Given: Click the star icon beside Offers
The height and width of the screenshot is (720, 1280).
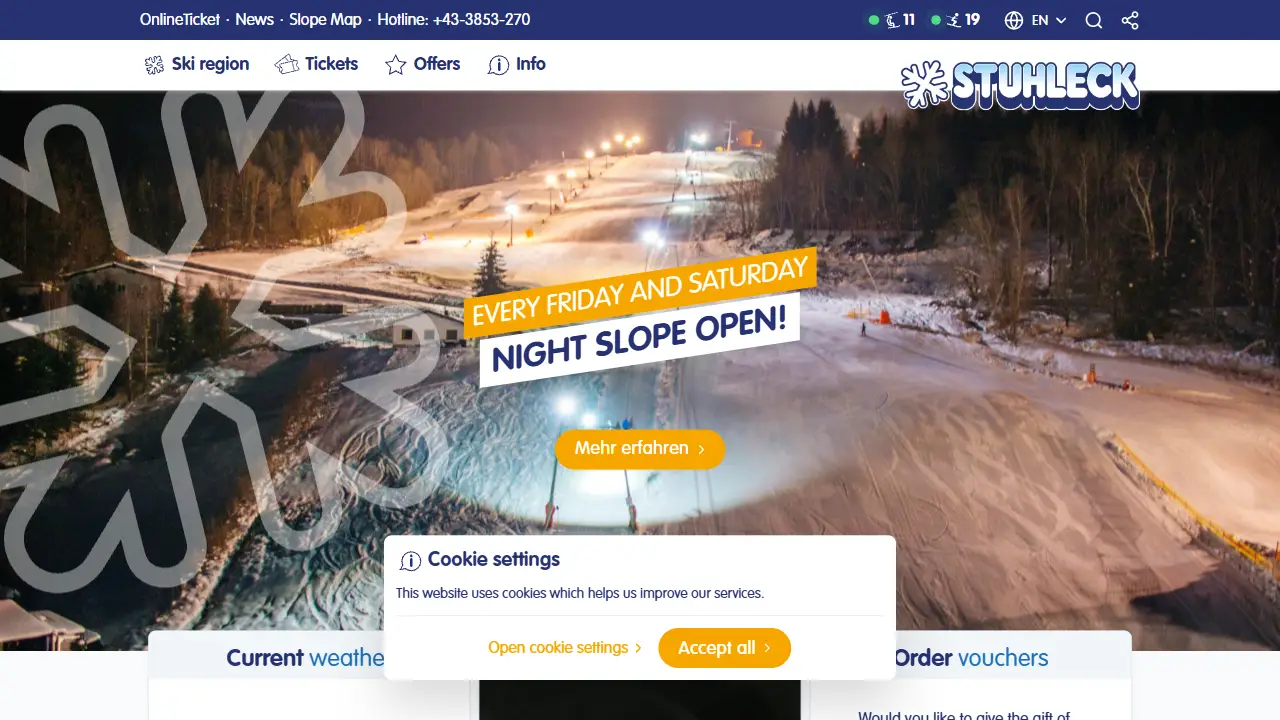Looking at the screenshot, I should tap(396, 65).
